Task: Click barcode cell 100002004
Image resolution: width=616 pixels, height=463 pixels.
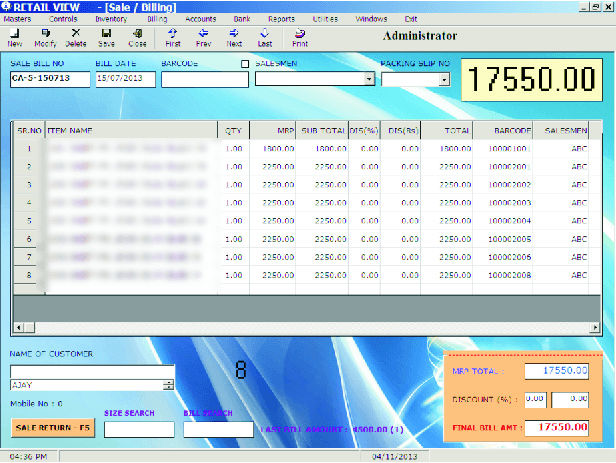Action: coord(502,221)
